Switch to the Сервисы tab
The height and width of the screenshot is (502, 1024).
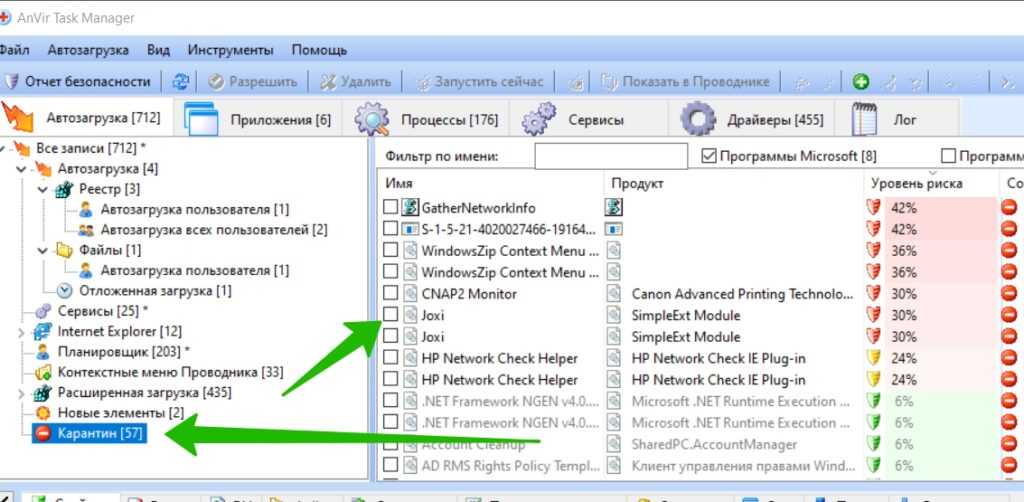coord(588,119)
